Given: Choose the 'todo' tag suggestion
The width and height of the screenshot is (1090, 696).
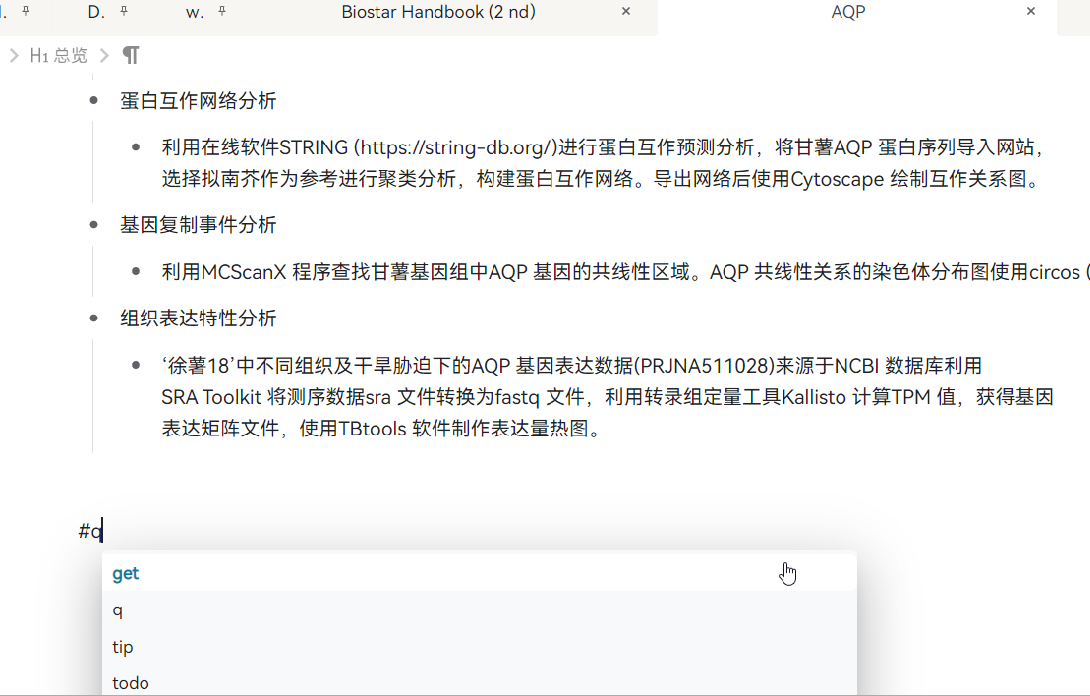Looking at the screenshot, I should [479, 682].
